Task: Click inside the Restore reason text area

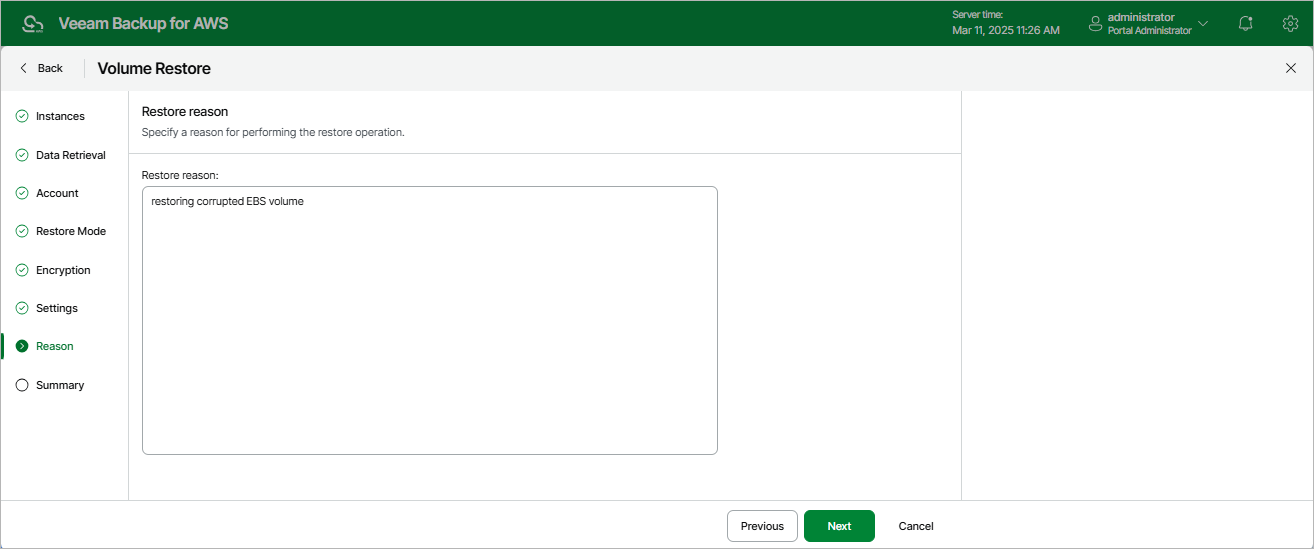Action: (x=430, y=320)
